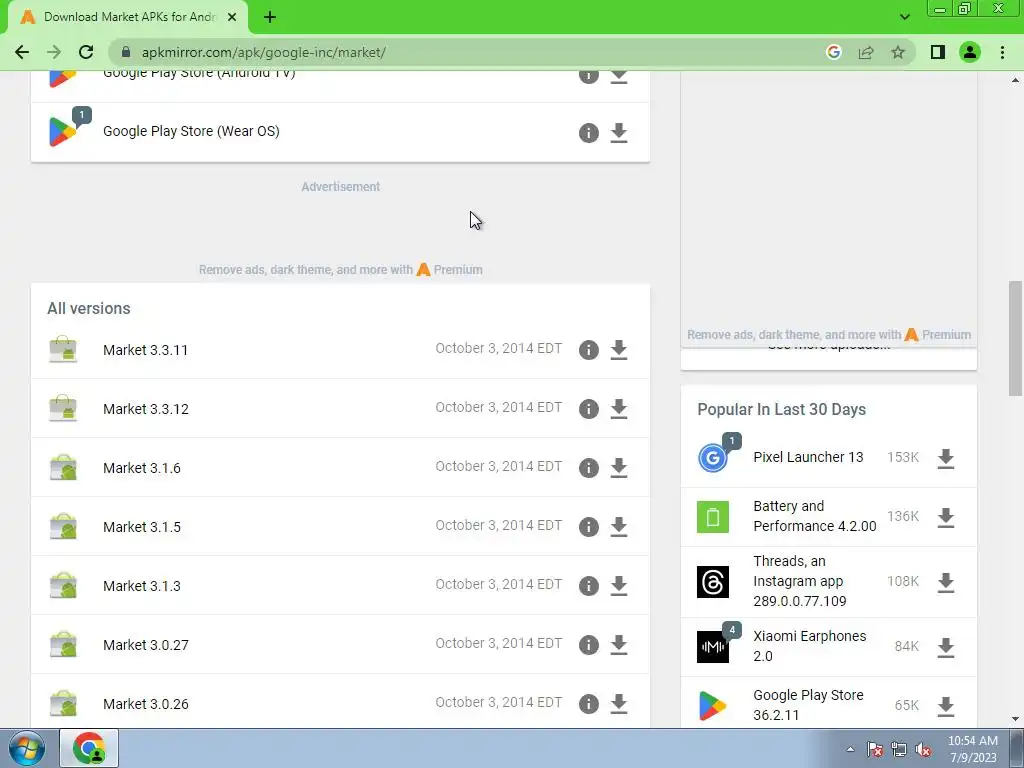The image size is (1024, 768).
Task: Click the muted volume tray icon
Action: pos(923,750)
